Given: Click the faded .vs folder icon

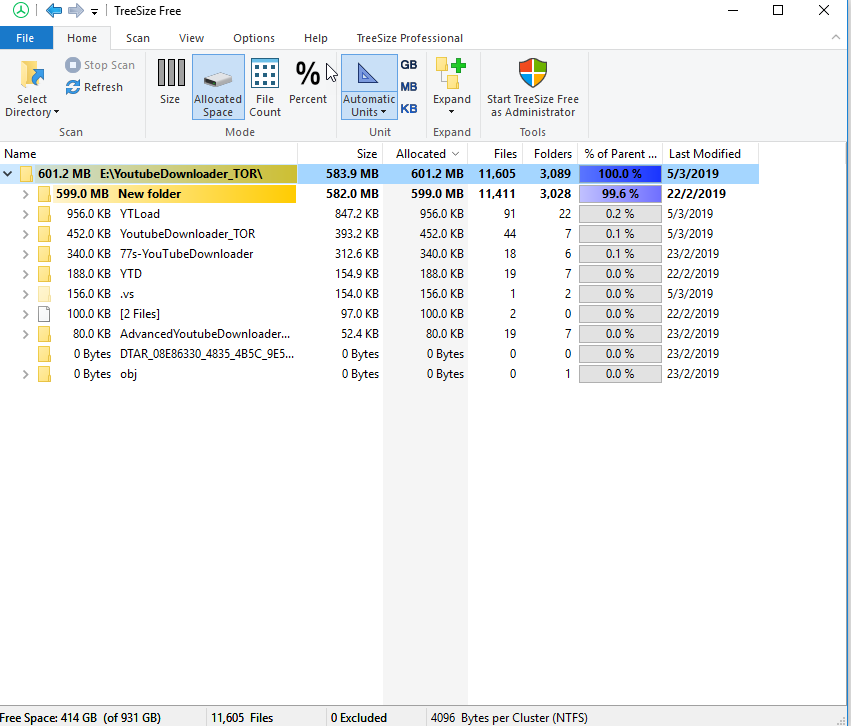Looking at the screenshot, I should coord(44,294).
